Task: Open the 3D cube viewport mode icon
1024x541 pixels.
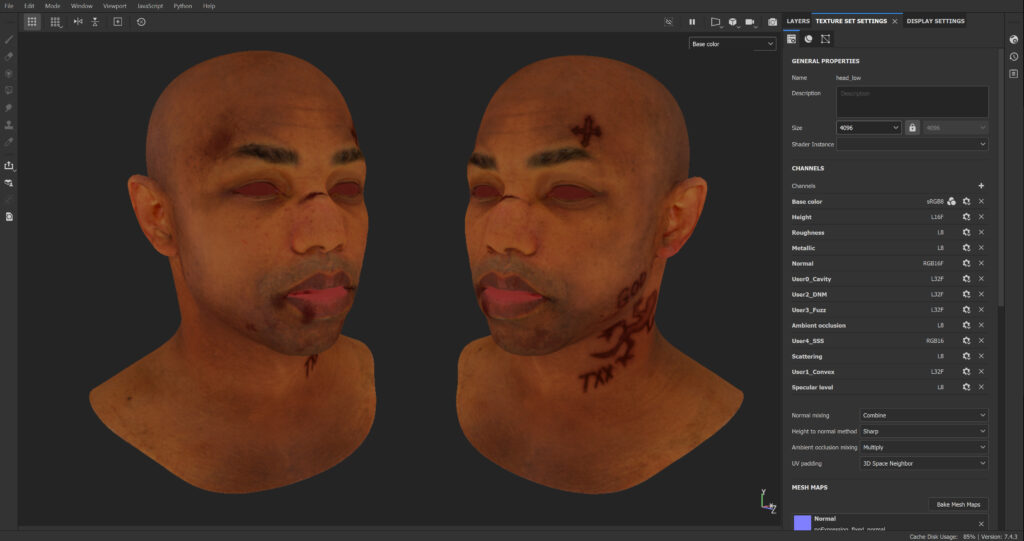Action: coord(733,22)
